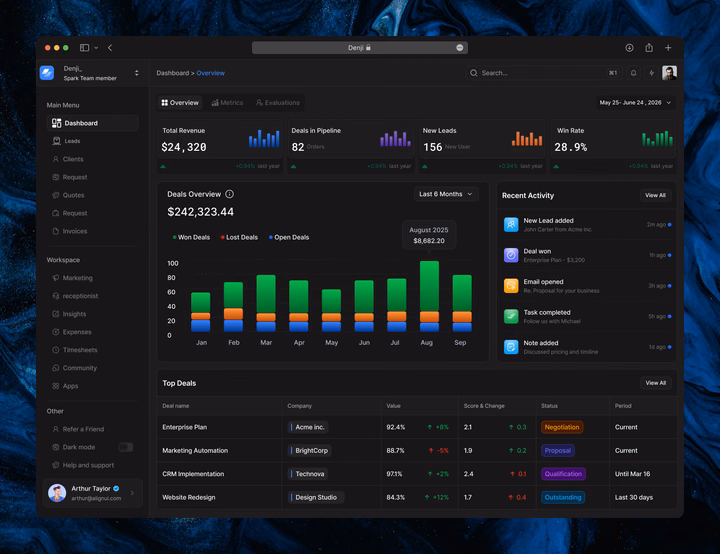Click the info icon beside Deals Overview
Screen dimensions: 720x554
(230, 194)
